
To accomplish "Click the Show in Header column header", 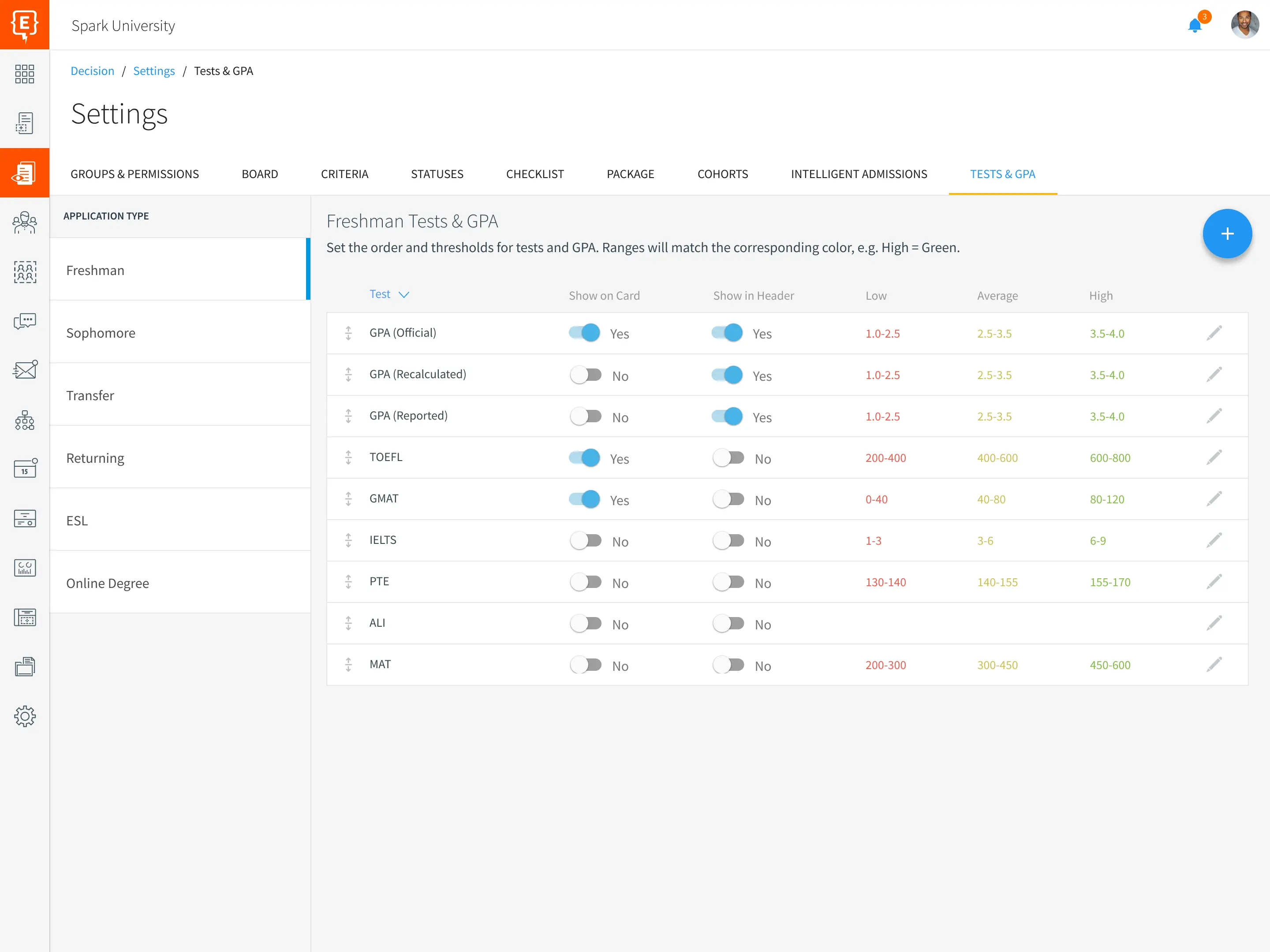I will pyautogui.click(x=753, y=296).
